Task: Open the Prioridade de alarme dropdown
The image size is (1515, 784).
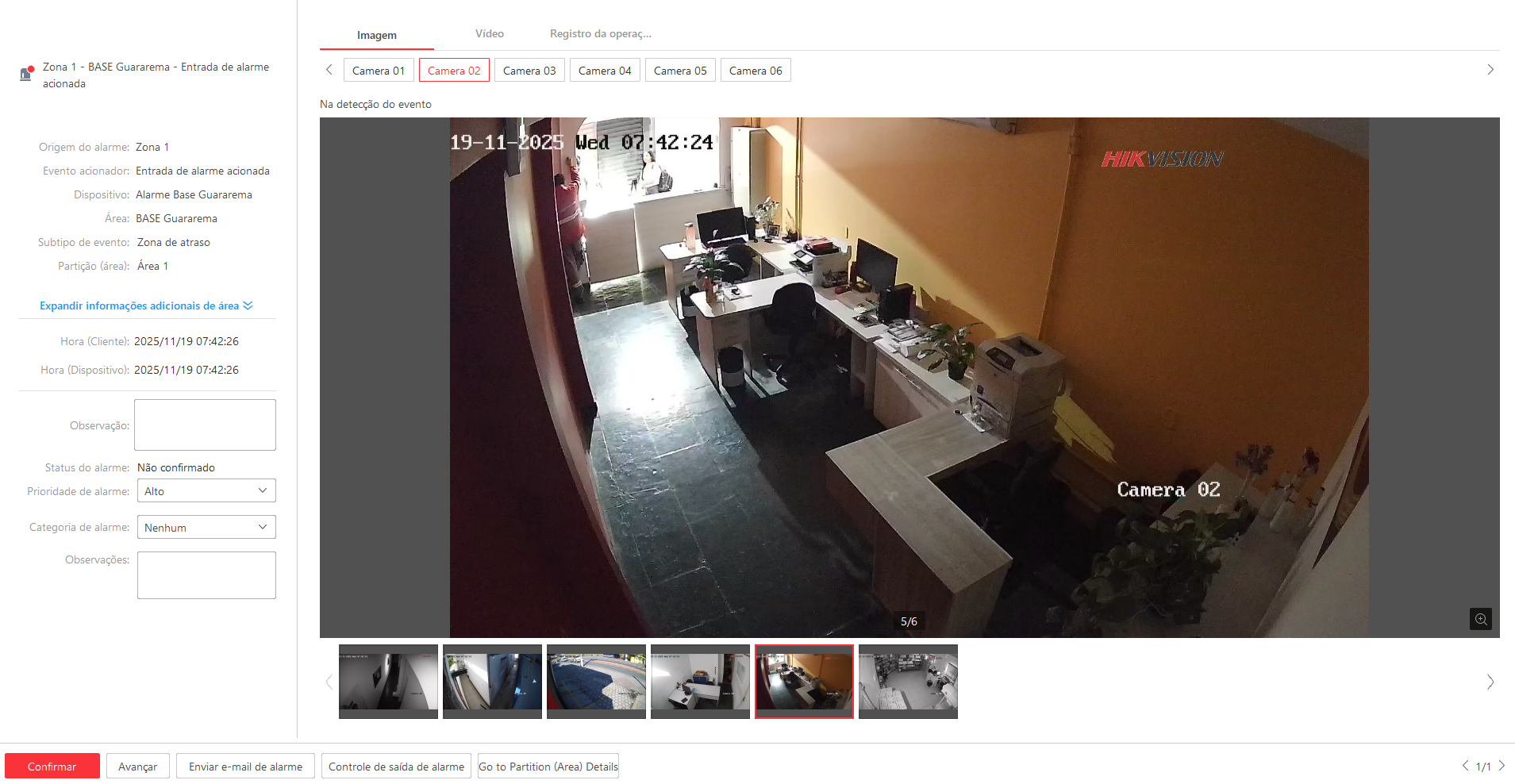Action: tap(206, 491)
